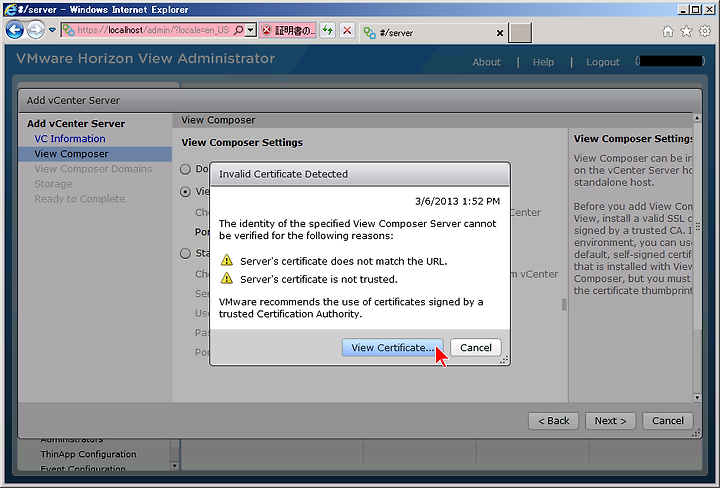The height and width of the screenshot is (488, 720).
Task: Open Favorites star icon
Action: tap(686, 31)
